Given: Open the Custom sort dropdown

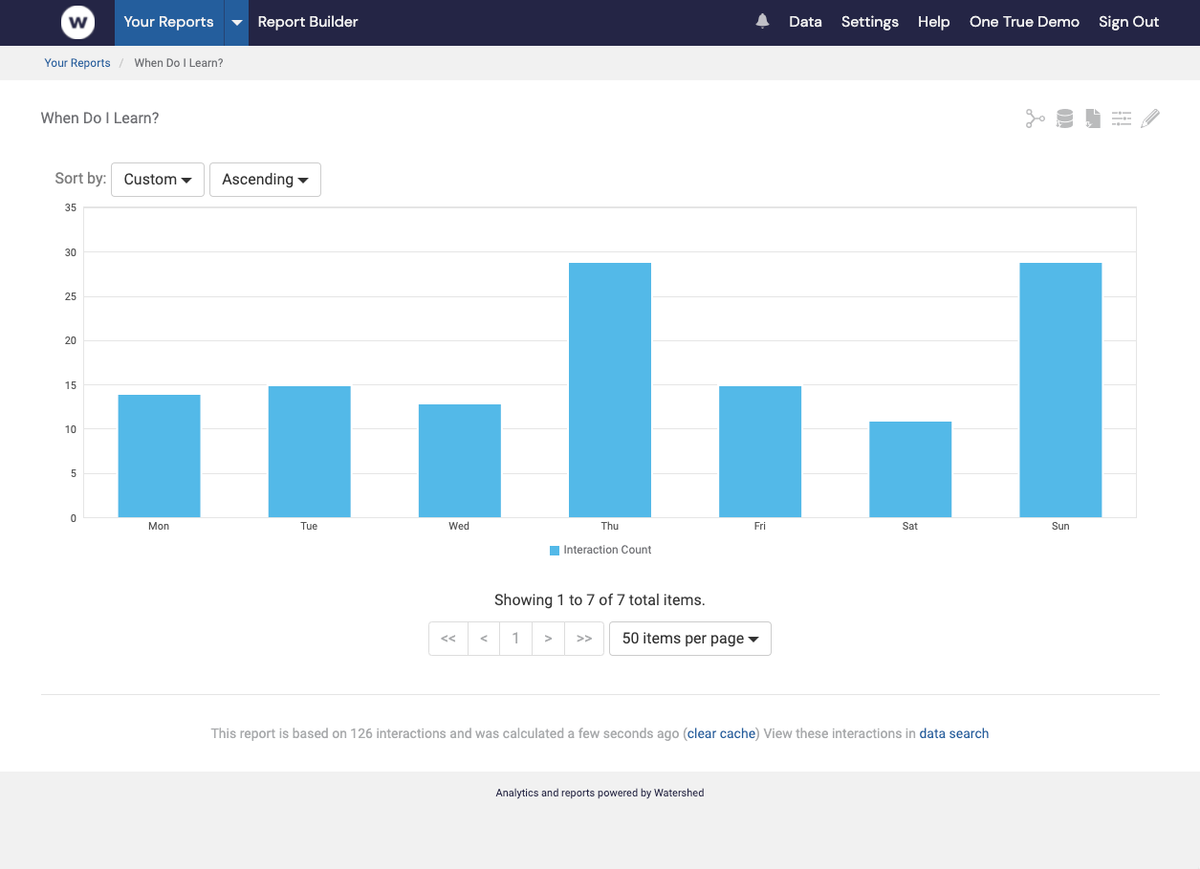Looking at the screenshot, I should (157, 179).
